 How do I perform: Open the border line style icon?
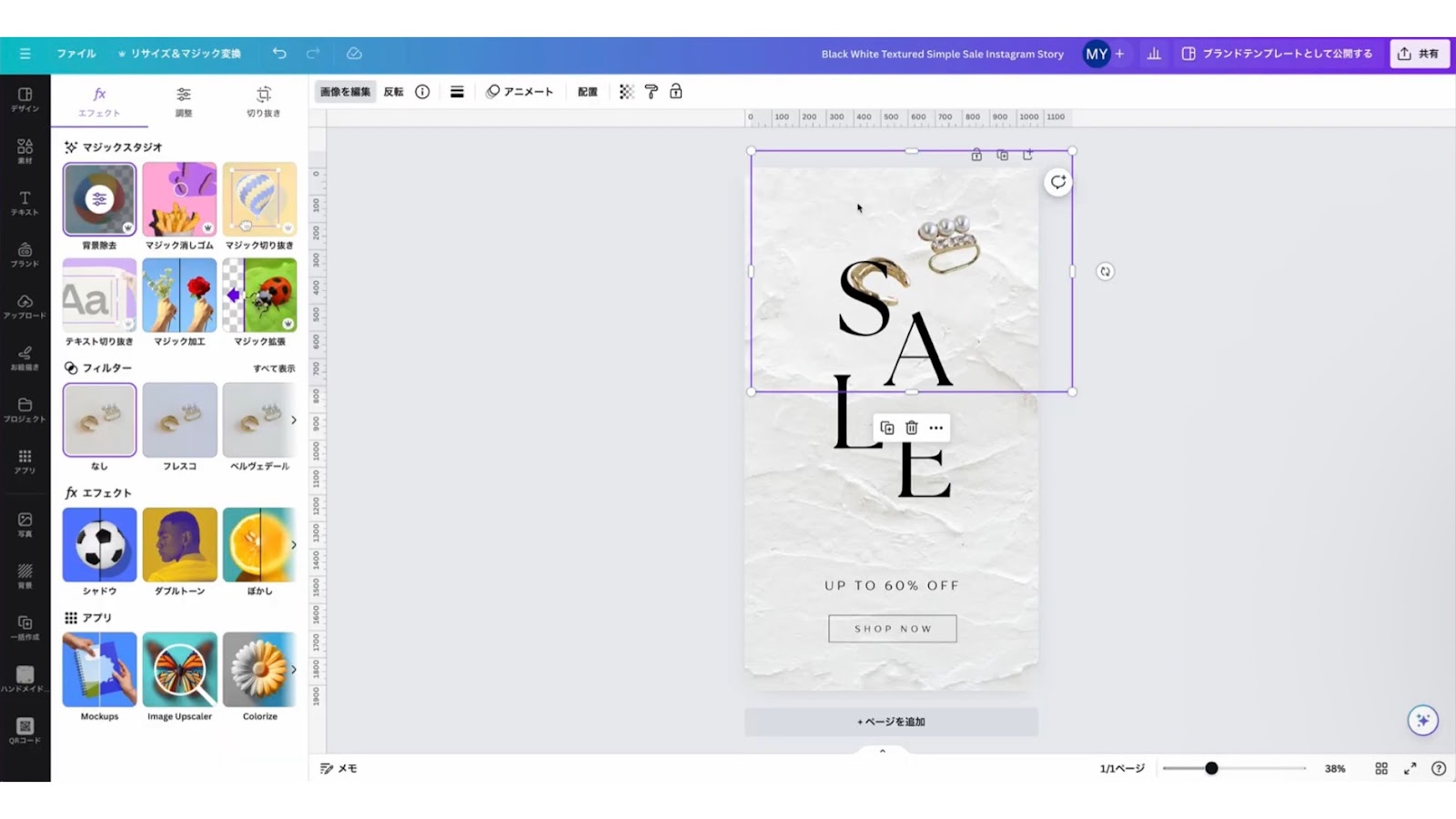coord(457,92)
